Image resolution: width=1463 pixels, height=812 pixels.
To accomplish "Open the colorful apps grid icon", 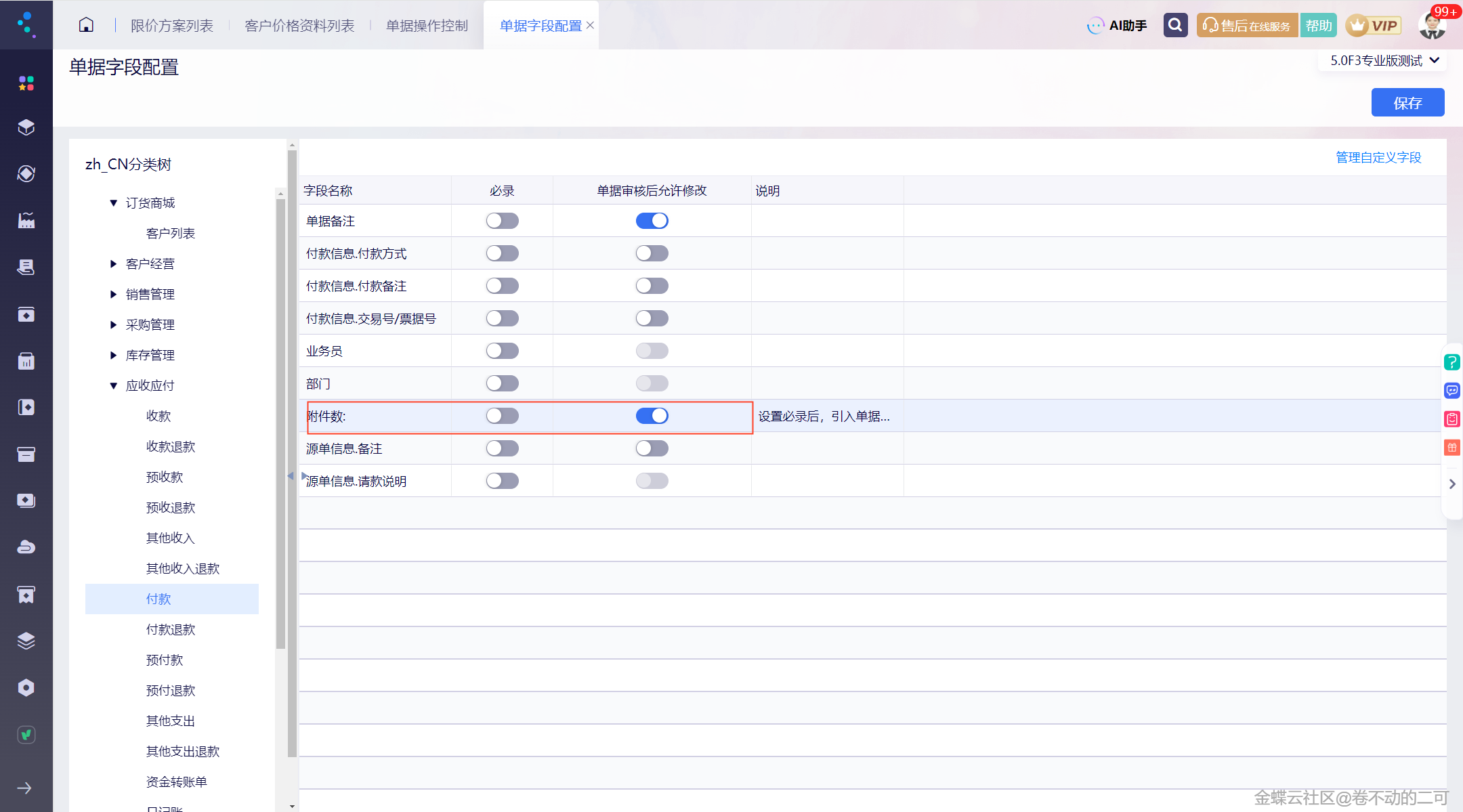I will pos(26,83).
